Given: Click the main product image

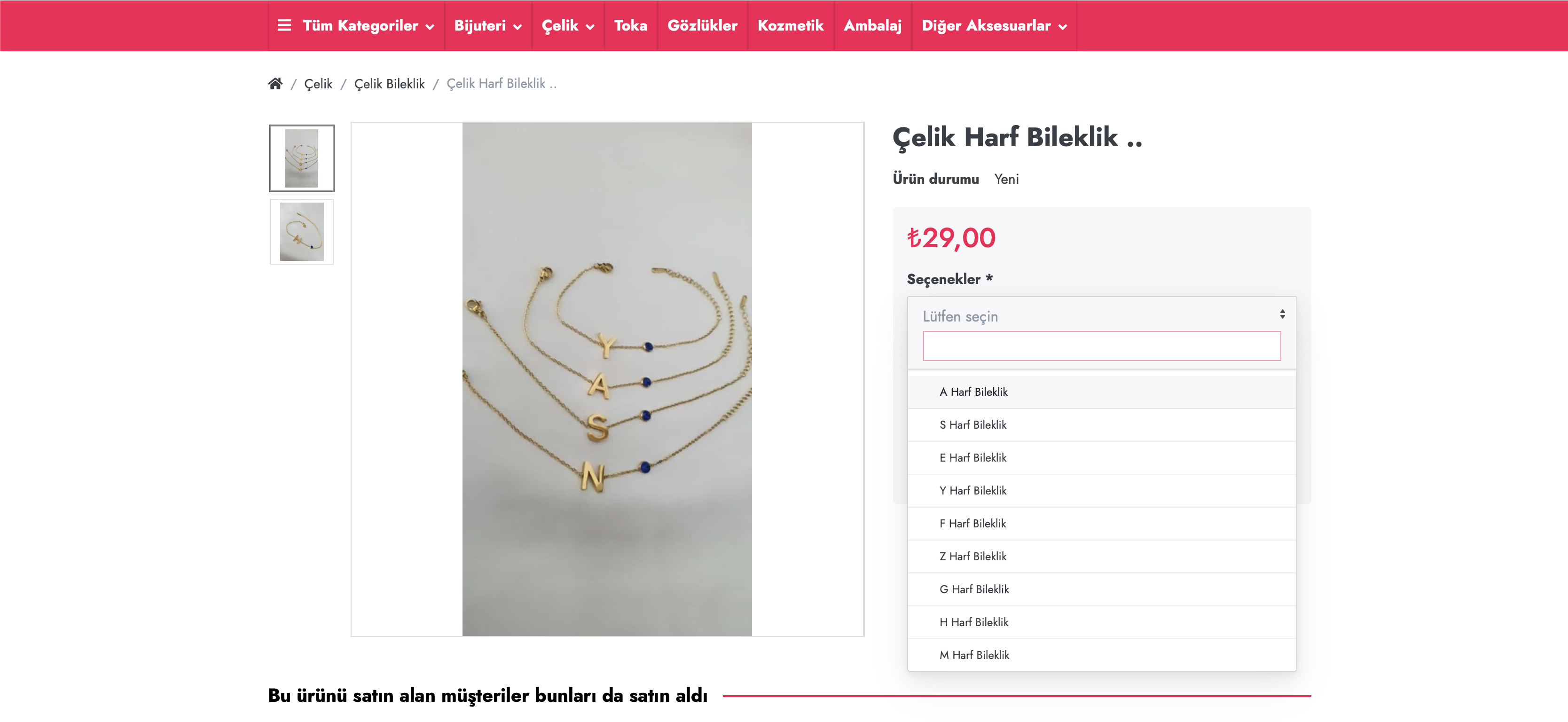Looking at the screenshot, I should [607, 379].
